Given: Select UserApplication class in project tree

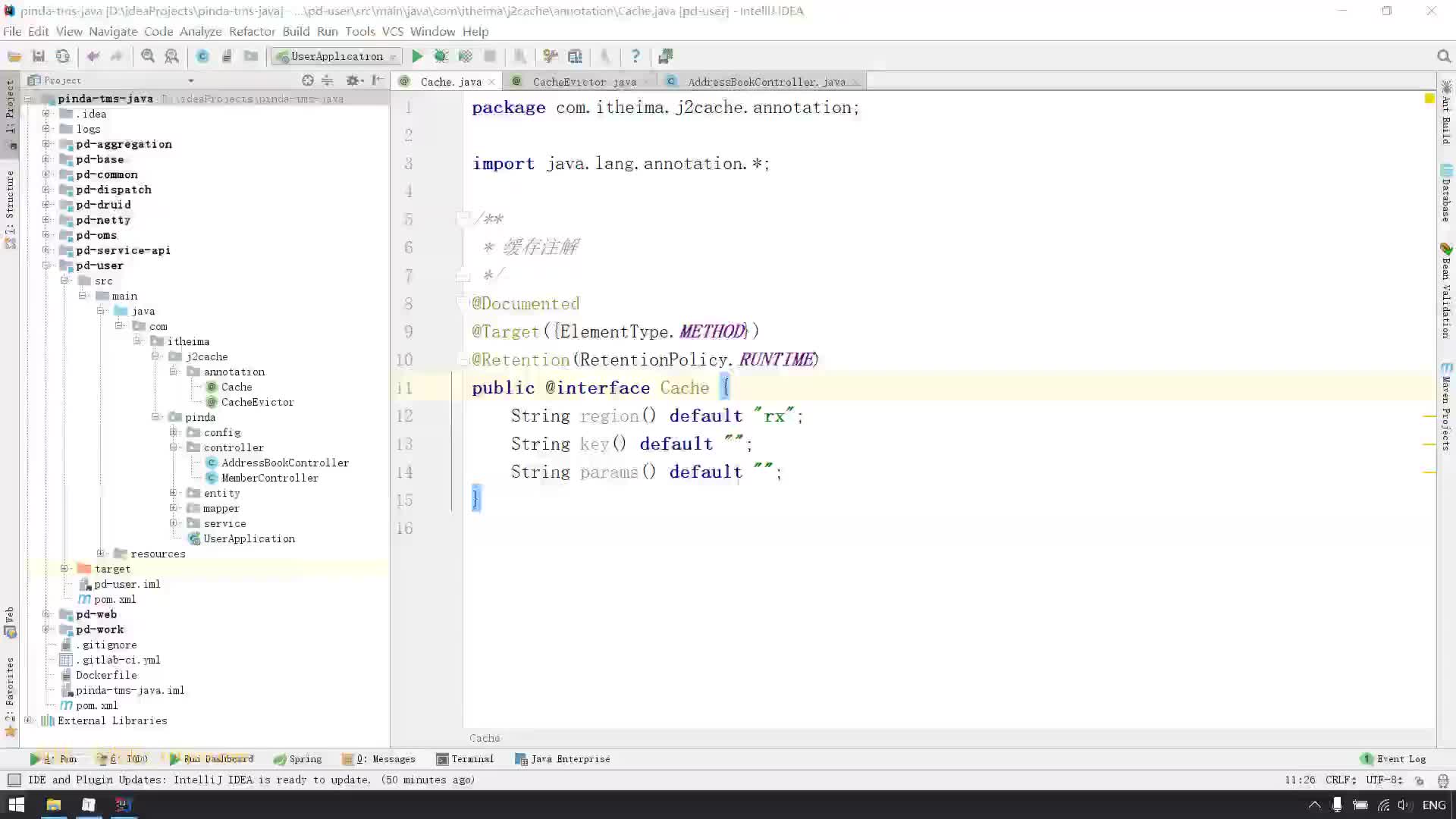Looking at the screenshot, I should pyautogui.click(x=249, y=538).
